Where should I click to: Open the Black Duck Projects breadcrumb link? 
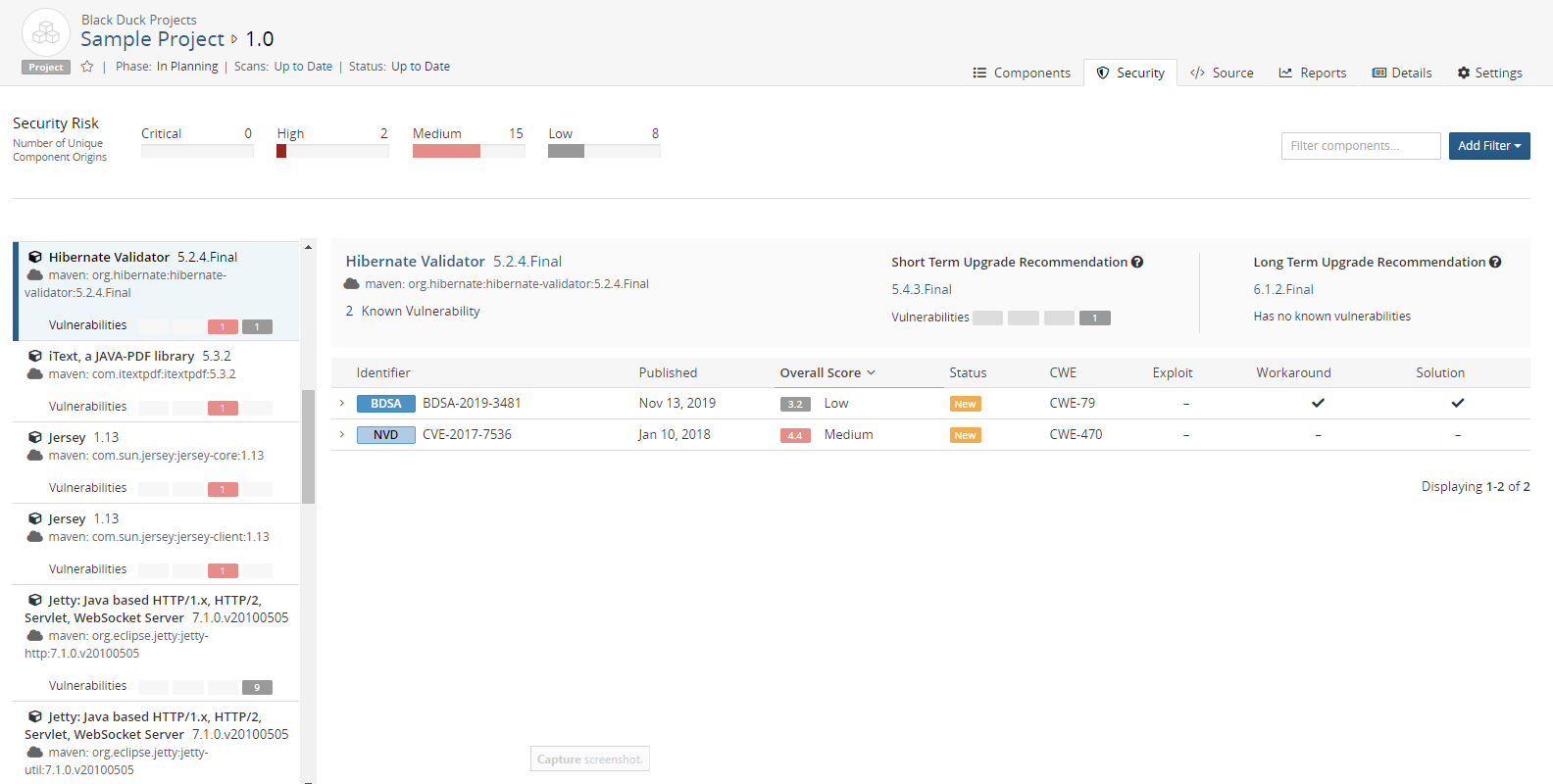139,20
